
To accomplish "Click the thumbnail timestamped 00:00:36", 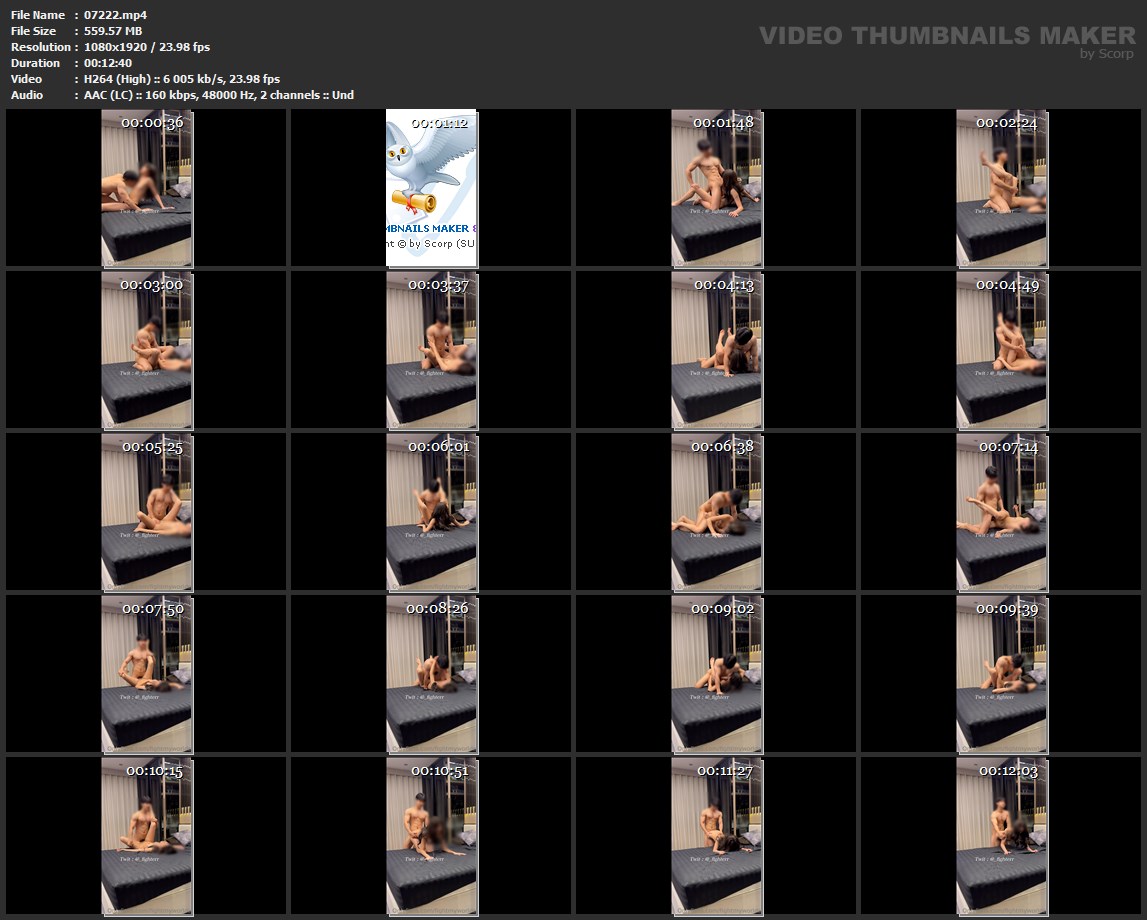I will 147,188.
